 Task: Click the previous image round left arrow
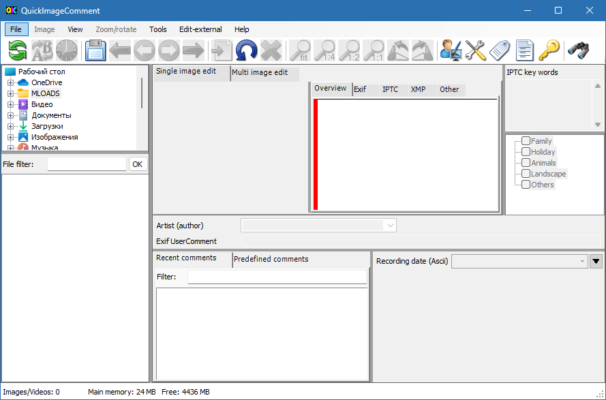(x=145, y=50)
